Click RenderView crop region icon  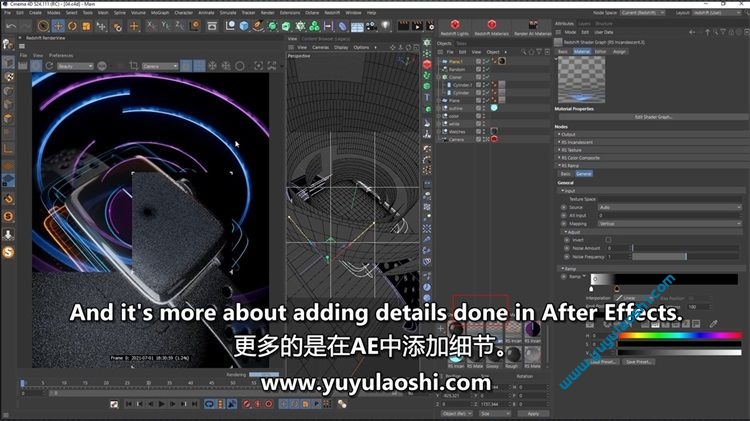[134, 66]
